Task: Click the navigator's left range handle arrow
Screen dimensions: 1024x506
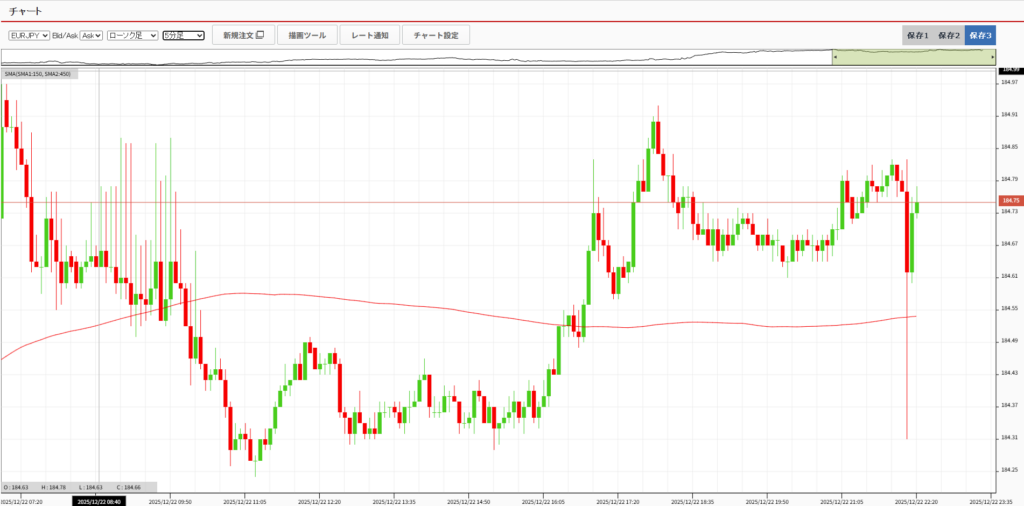Action: coord(835,58)
